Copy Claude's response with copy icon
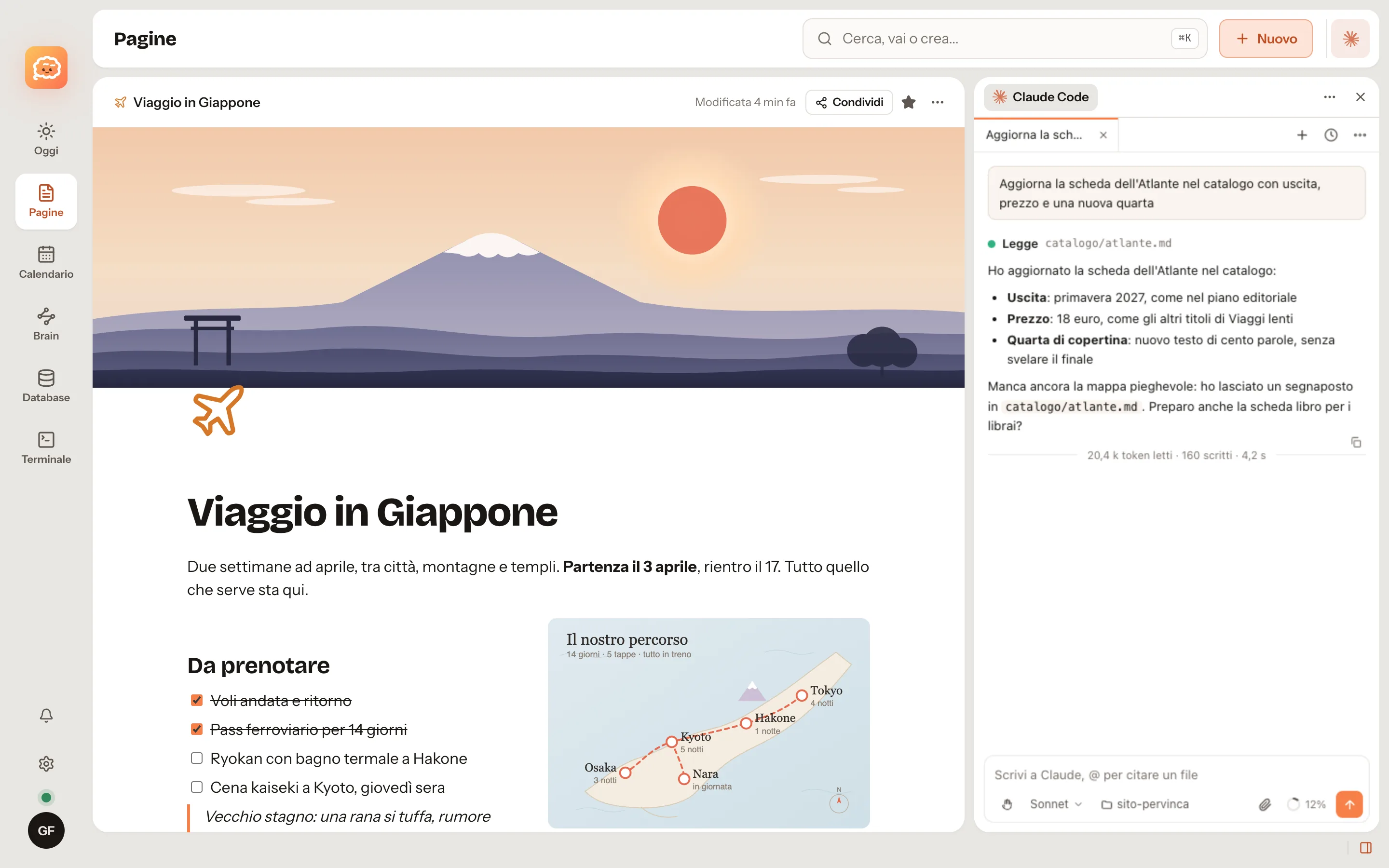Image resolution: width=1389 pixels, height=868 pixels. [1356, 442]
